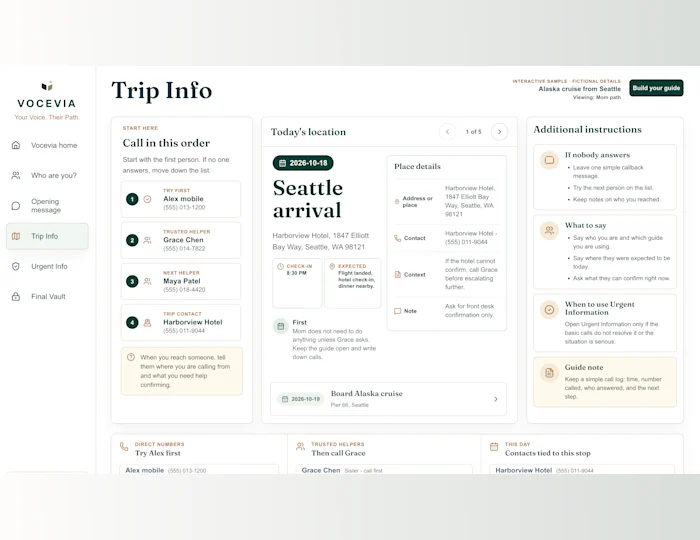
Task: Select the Harborview Hotel trip contact card
Action: 181,322
